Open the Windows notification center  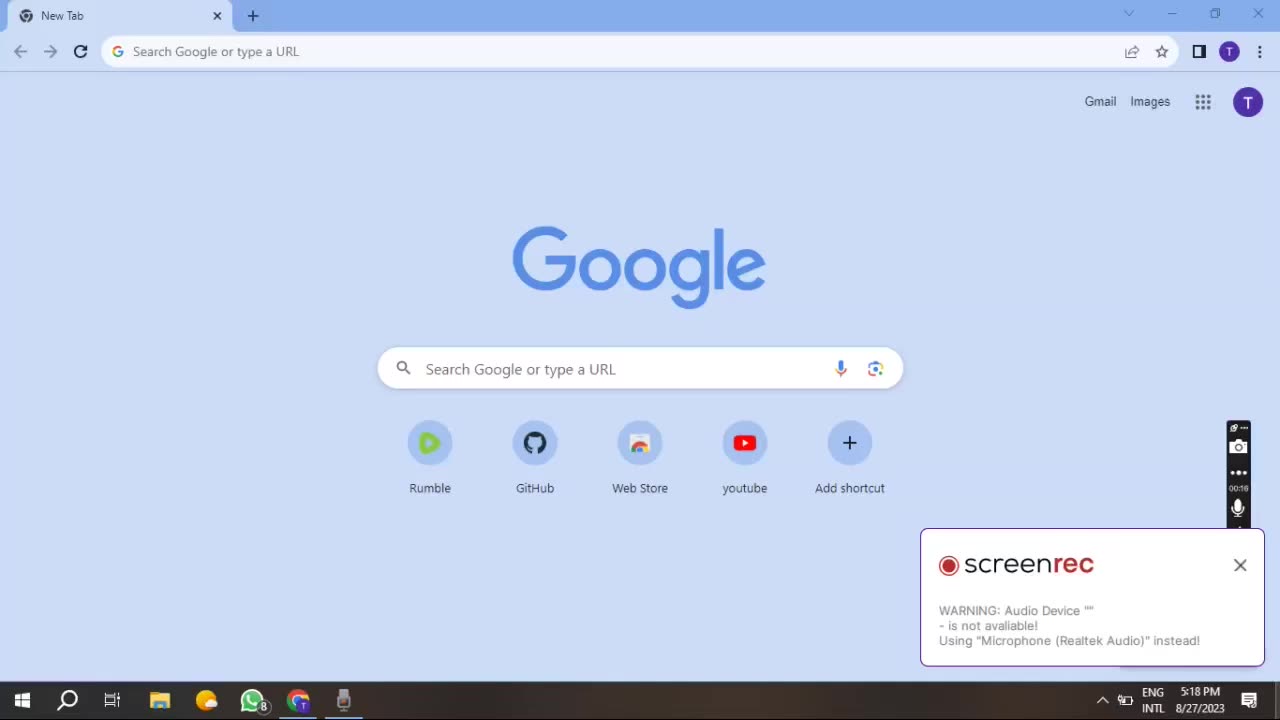(1249, 701)
